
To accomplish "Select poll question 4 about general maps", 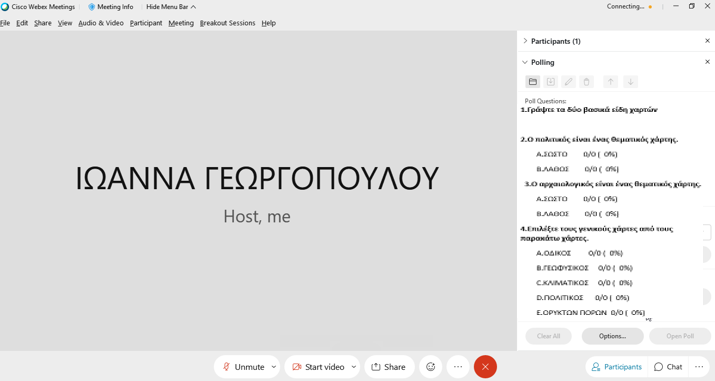I will click(x=597, y=233).
